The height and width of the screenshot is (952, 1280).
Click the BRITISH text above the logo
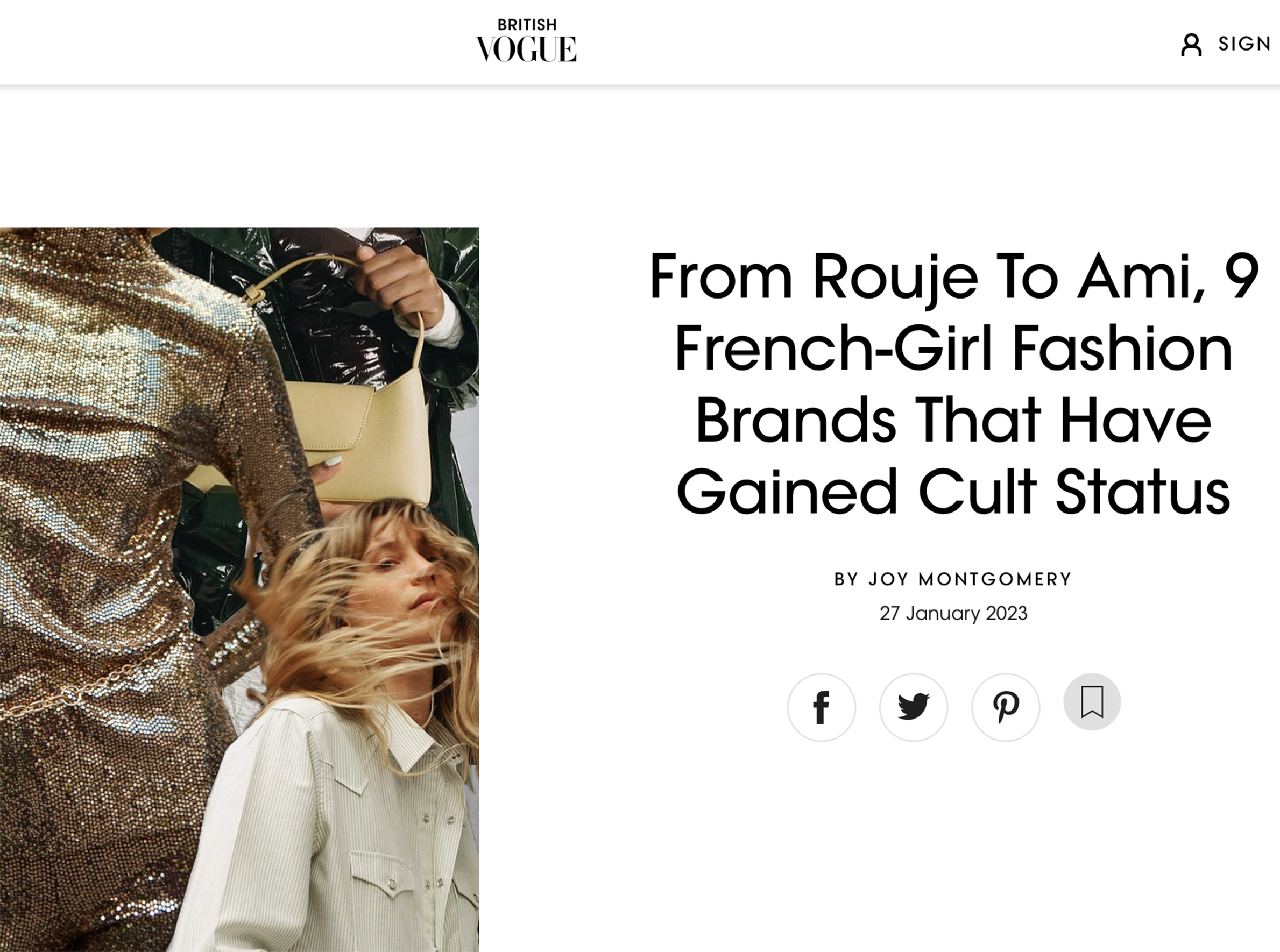527,25
